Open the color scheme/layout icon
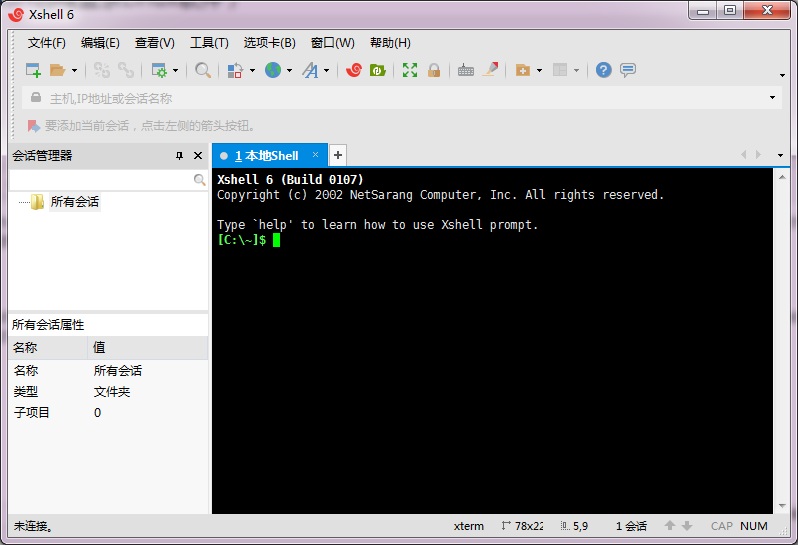Viewport: 798px width, 545px height. (235, 70)
